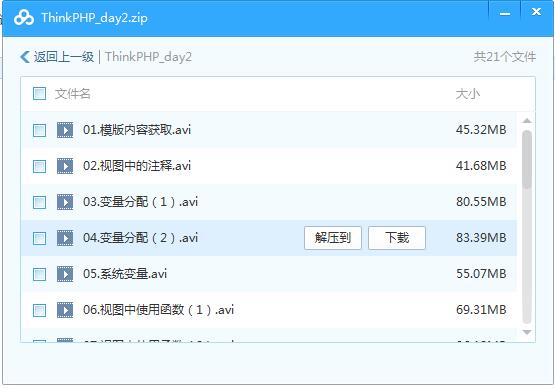The height and width of the screenshot is (388, 555).
Task: Select file name 04.变量分配（2）.avi
Action: [x=141, y=238]
